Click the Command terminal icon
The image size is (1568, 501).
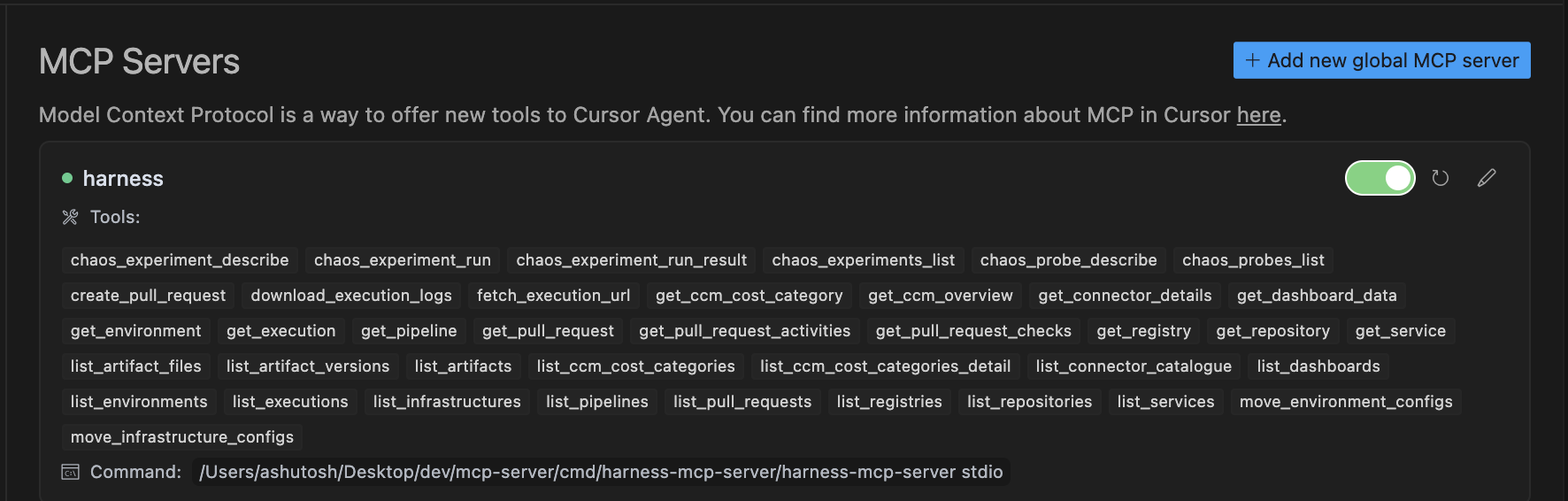click(x=70, y=472)
